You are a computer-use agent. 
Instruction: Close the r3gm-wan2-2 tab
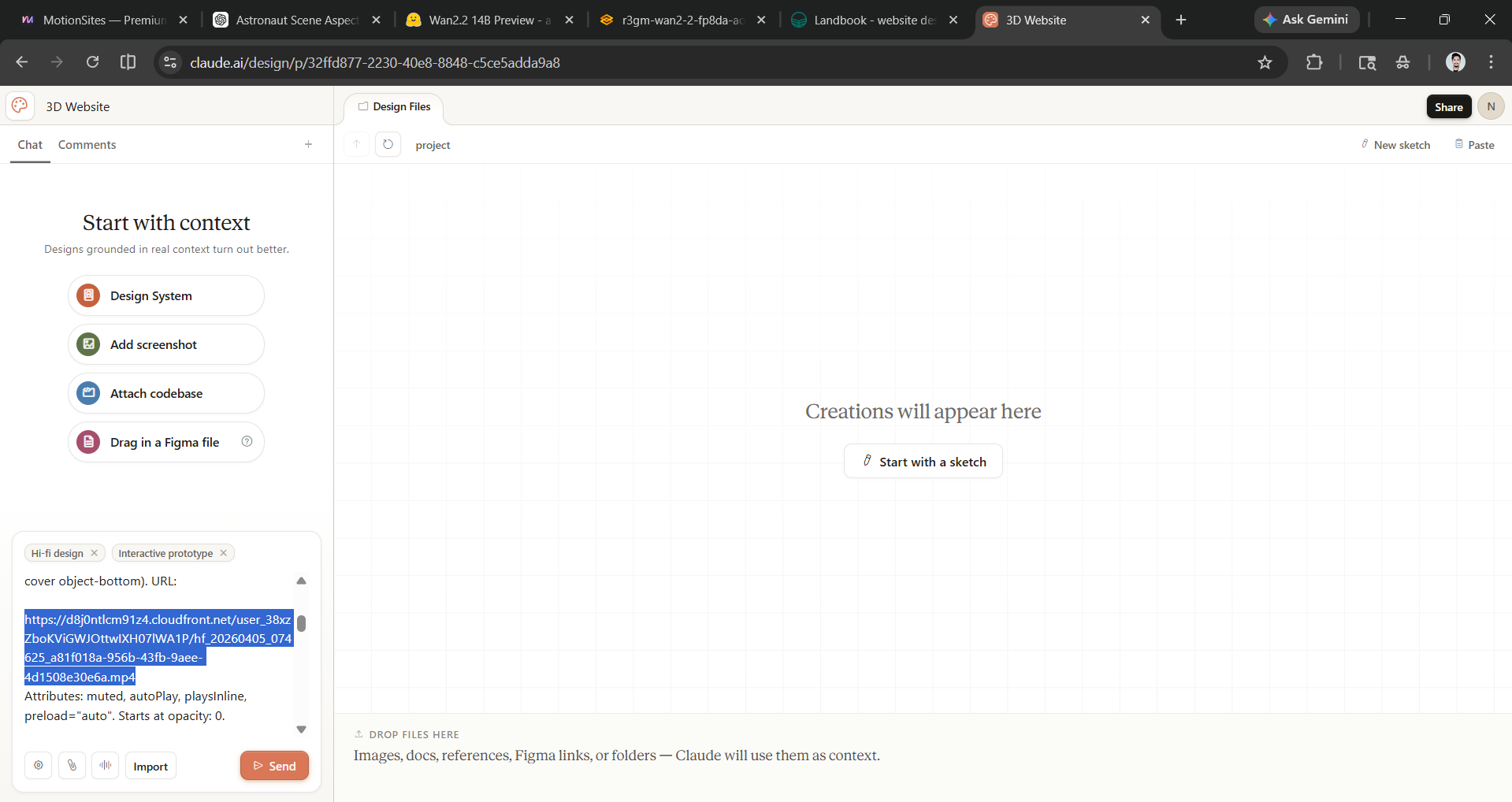pyautogui.click(x=761, y=20)
